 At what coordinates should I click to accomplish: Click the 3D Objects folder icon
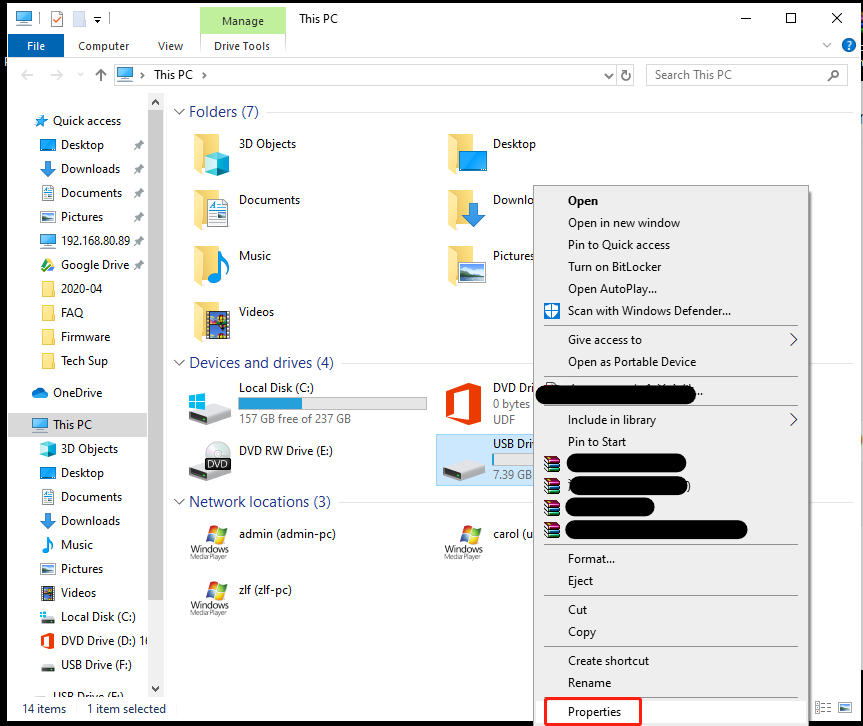[212, 155]
